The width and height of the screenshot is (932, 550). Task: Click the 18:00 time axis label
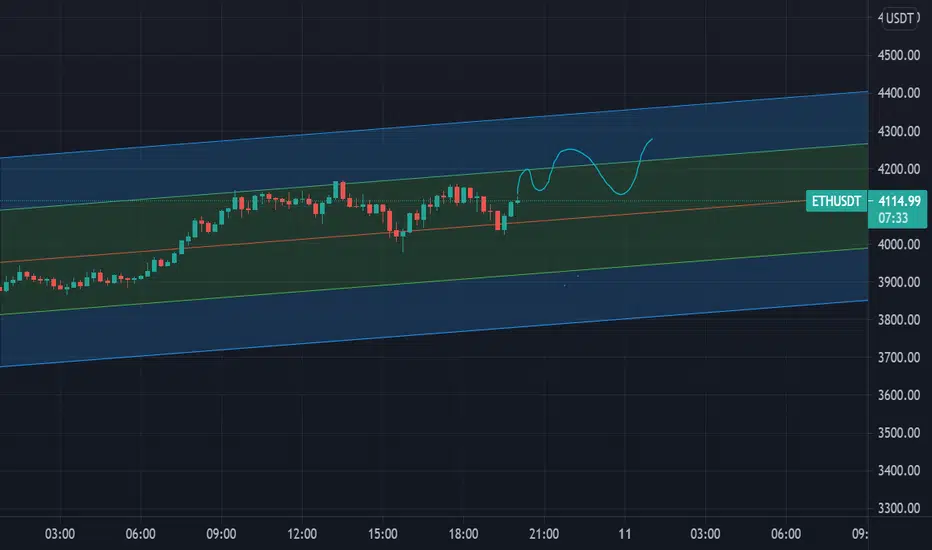[x=464, y=534]
